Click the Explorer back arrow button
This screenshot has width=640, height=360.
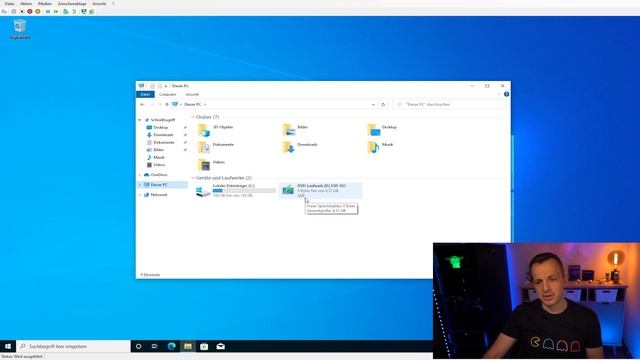point(142,104)
